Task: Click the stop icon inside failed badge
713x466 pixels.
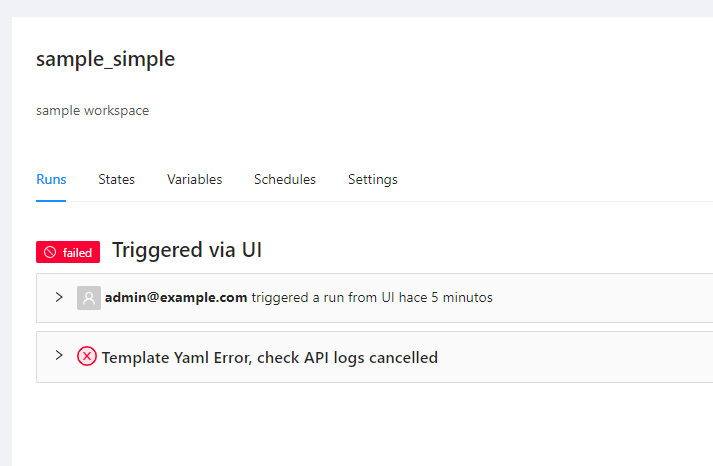Action: pyautogui.click(x=50, y=253)
